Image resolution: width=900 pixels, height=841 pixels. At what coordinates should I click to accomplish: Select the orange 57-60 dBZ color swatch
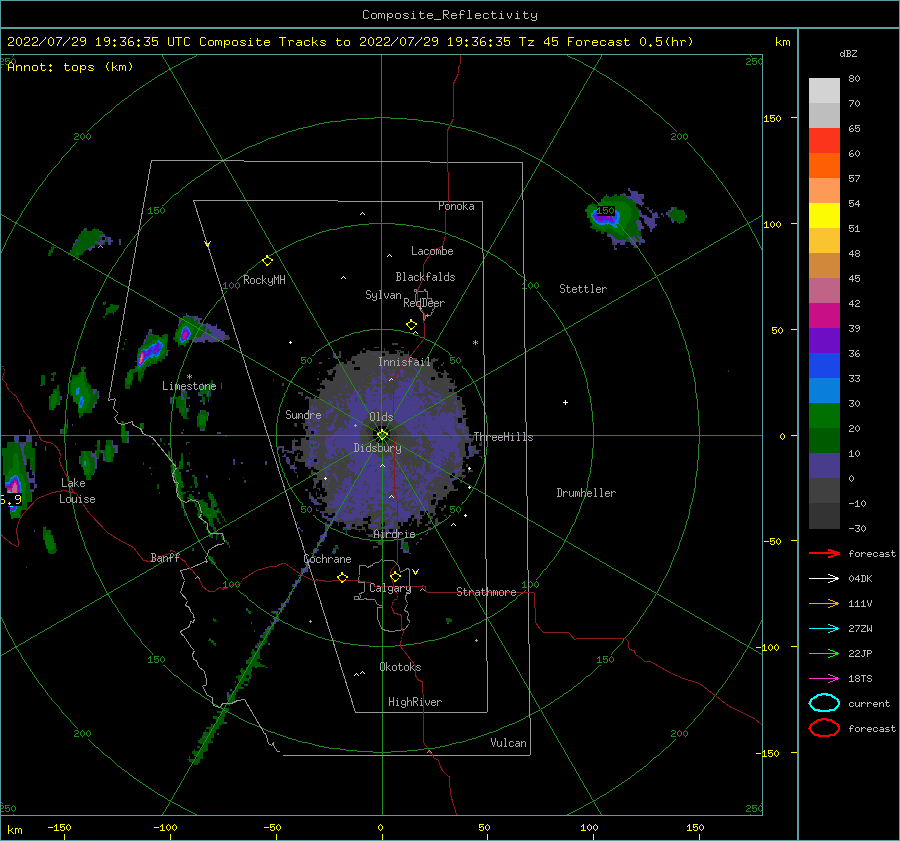[824, 165]
